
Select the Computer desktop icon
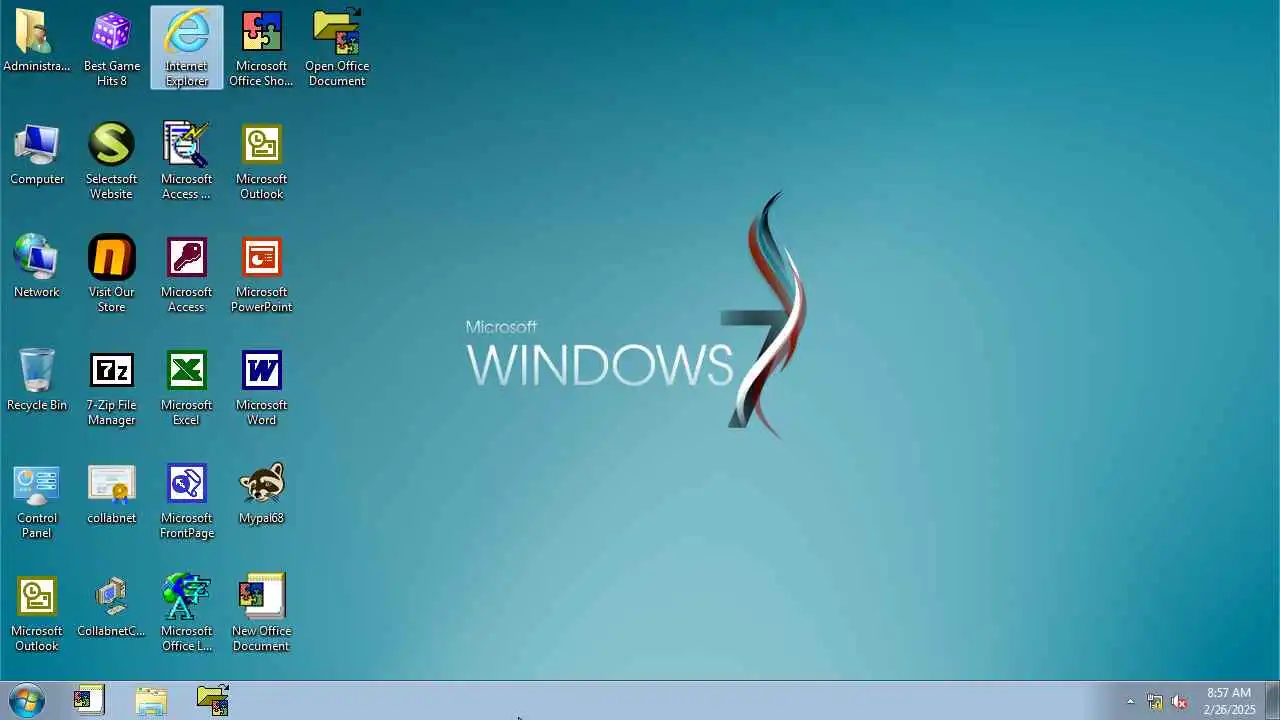[x=37, y=154]
